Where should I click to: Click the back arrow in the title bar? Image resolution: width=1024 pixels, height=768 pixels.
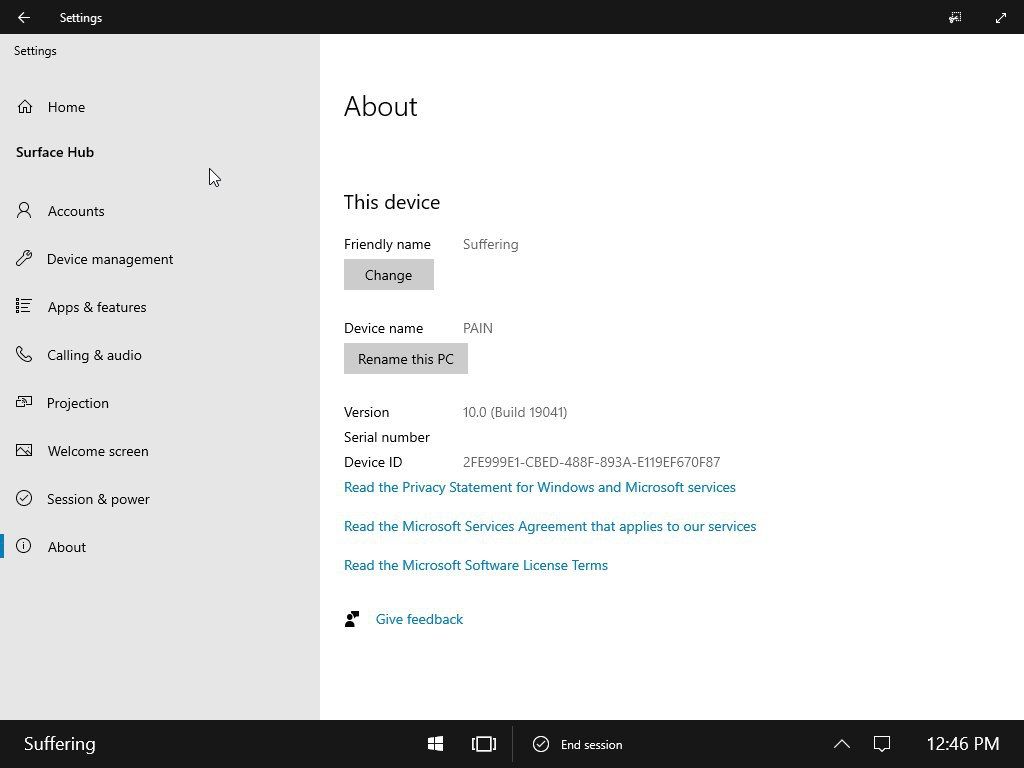click(24, 18)
